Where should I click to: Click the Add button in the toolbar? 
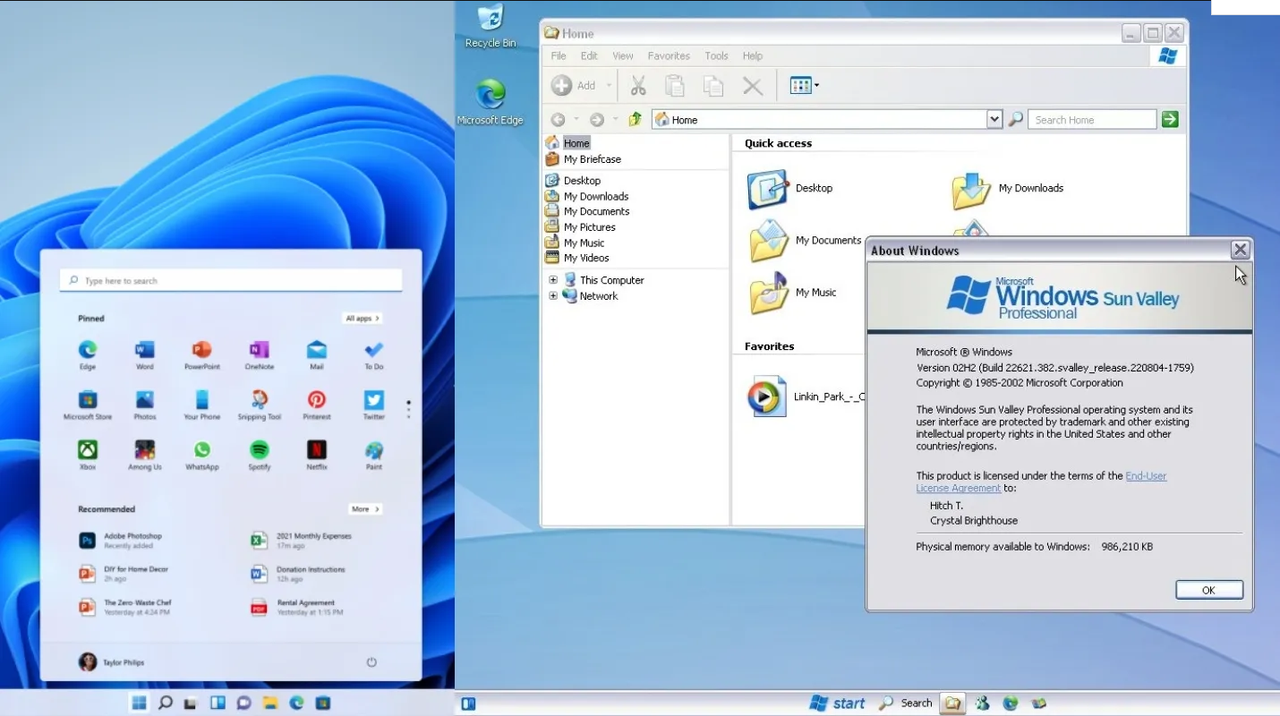click(x=574, y=86)
